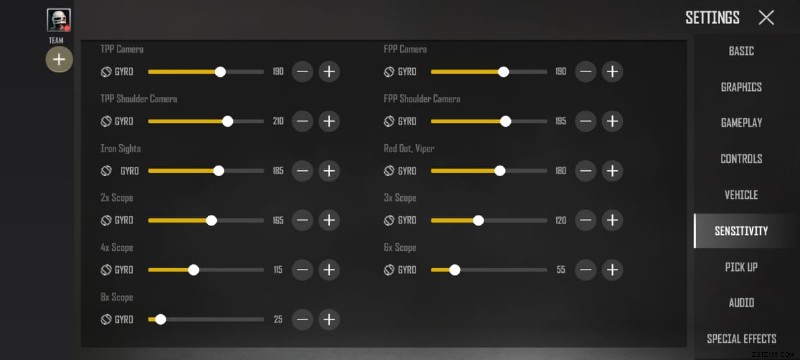Close the Settings screen
Image resolution: width=800 pixels, height=360 pixels.
[x=766, y=18]
